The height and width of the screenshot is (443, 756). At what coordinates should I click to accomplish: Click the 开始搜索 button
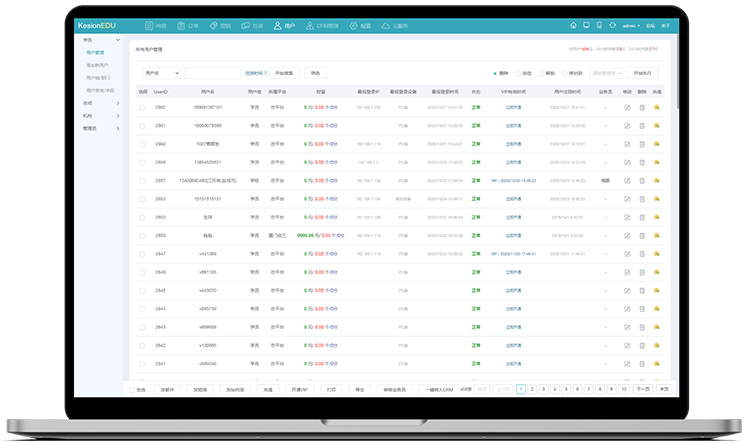pos(285,73)
